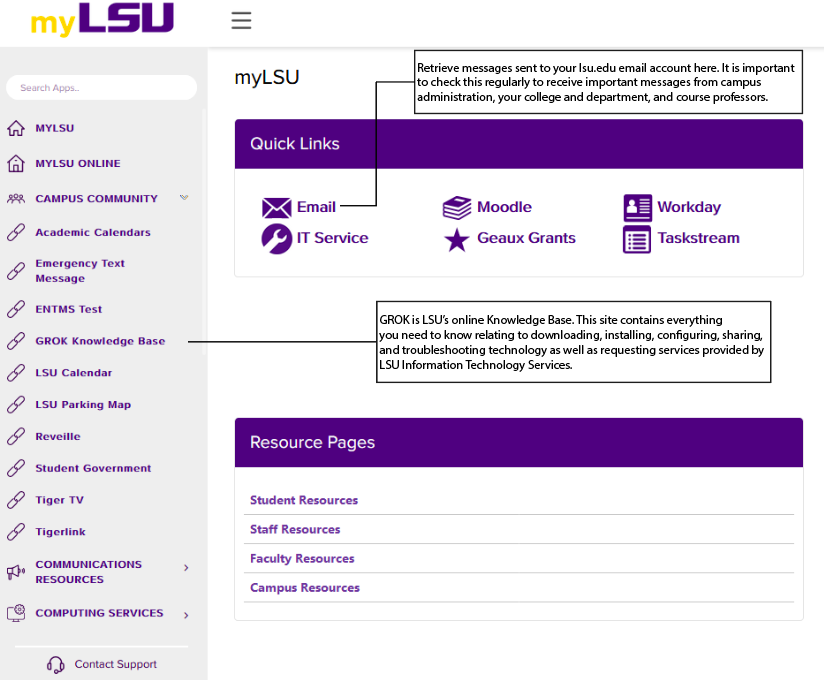Open the hamburger menu icon

click(x=241, y=20)
